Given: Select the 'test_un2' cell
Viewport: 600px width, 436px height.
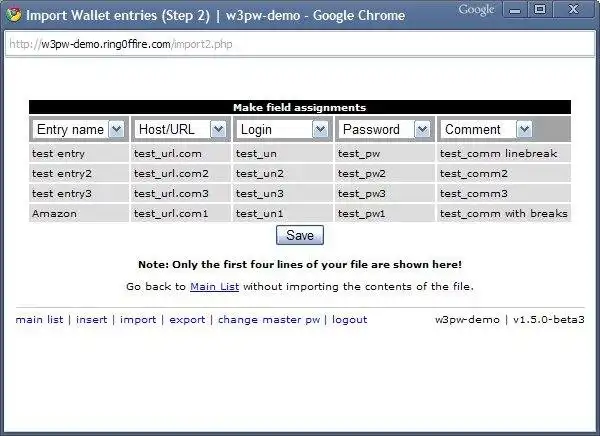Looking at the screenshot, I should pos(283,173).
